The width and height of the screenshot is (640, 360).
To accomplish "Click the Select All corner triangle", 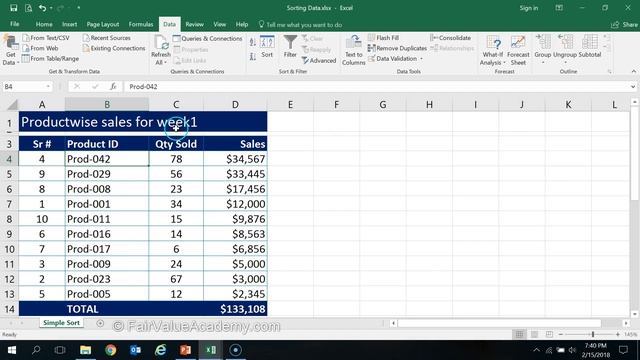I will pos(12,105).
